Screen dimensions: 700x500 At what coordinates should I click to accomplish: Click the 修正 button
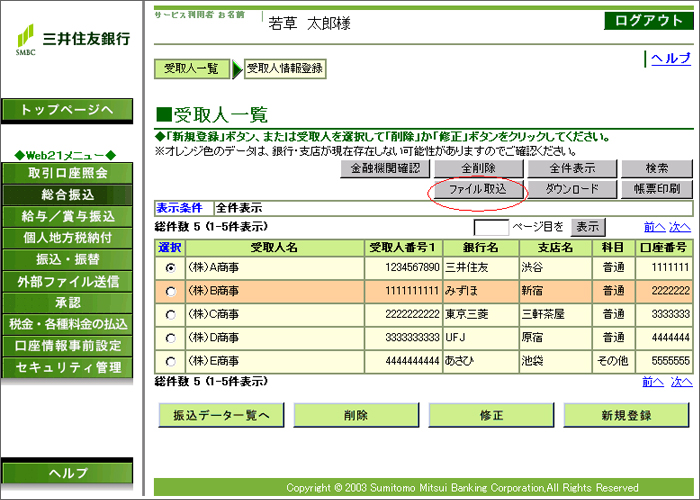click(x=491, y=415)
